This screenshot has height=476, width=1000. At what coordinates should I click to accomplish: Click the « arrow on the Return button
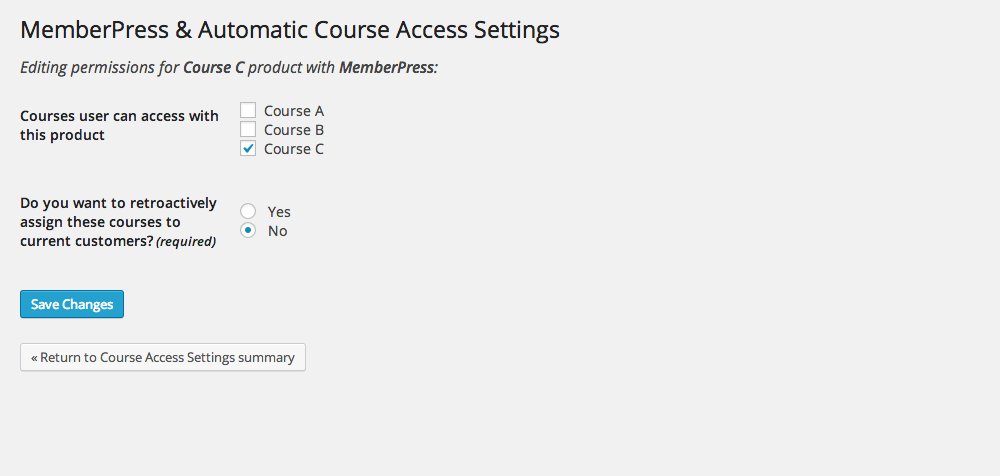[x=34, y=357]
